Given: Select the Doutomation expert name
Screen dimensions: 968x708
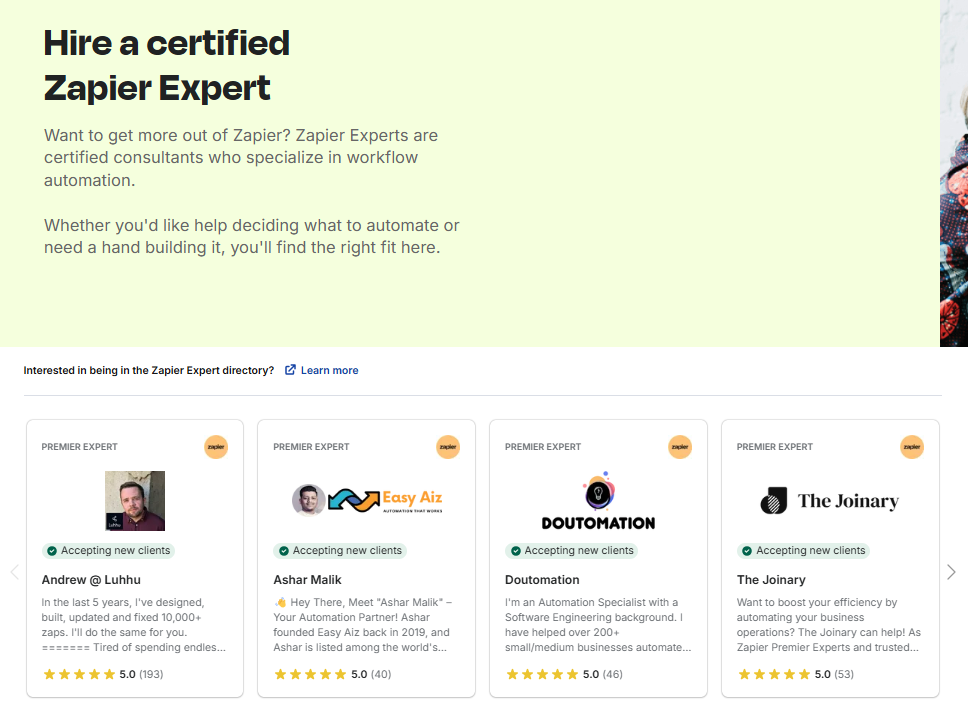Looking at the screenshot, I should (x=542, y=580).
